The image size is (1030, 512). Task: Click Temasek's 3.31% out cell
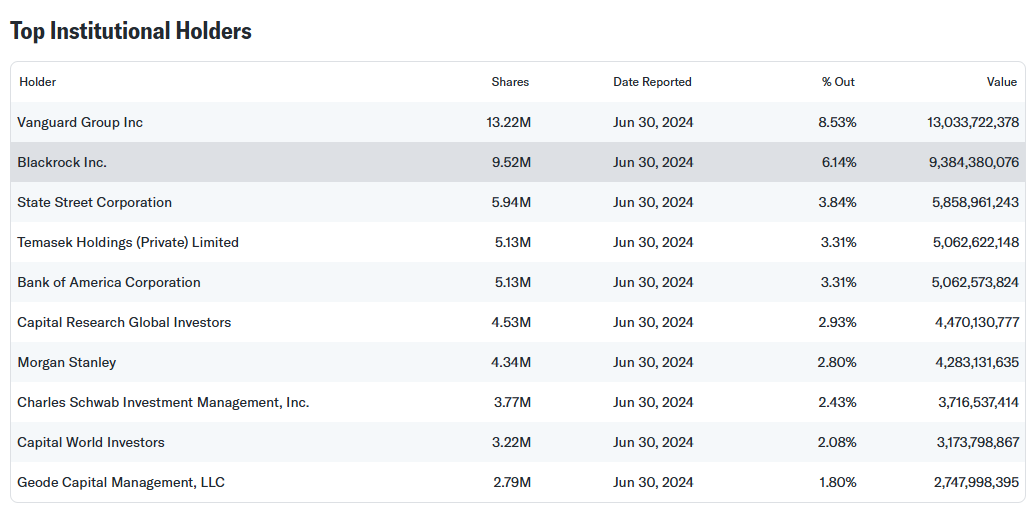click(839, 243)
